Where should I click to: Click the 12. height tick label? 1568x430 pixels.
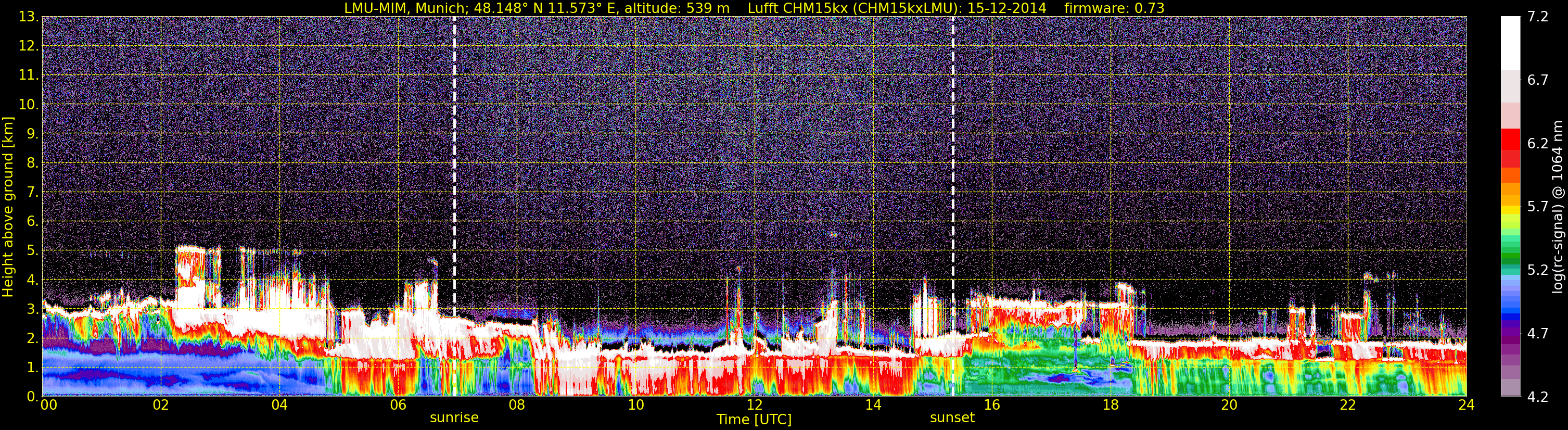28,46
